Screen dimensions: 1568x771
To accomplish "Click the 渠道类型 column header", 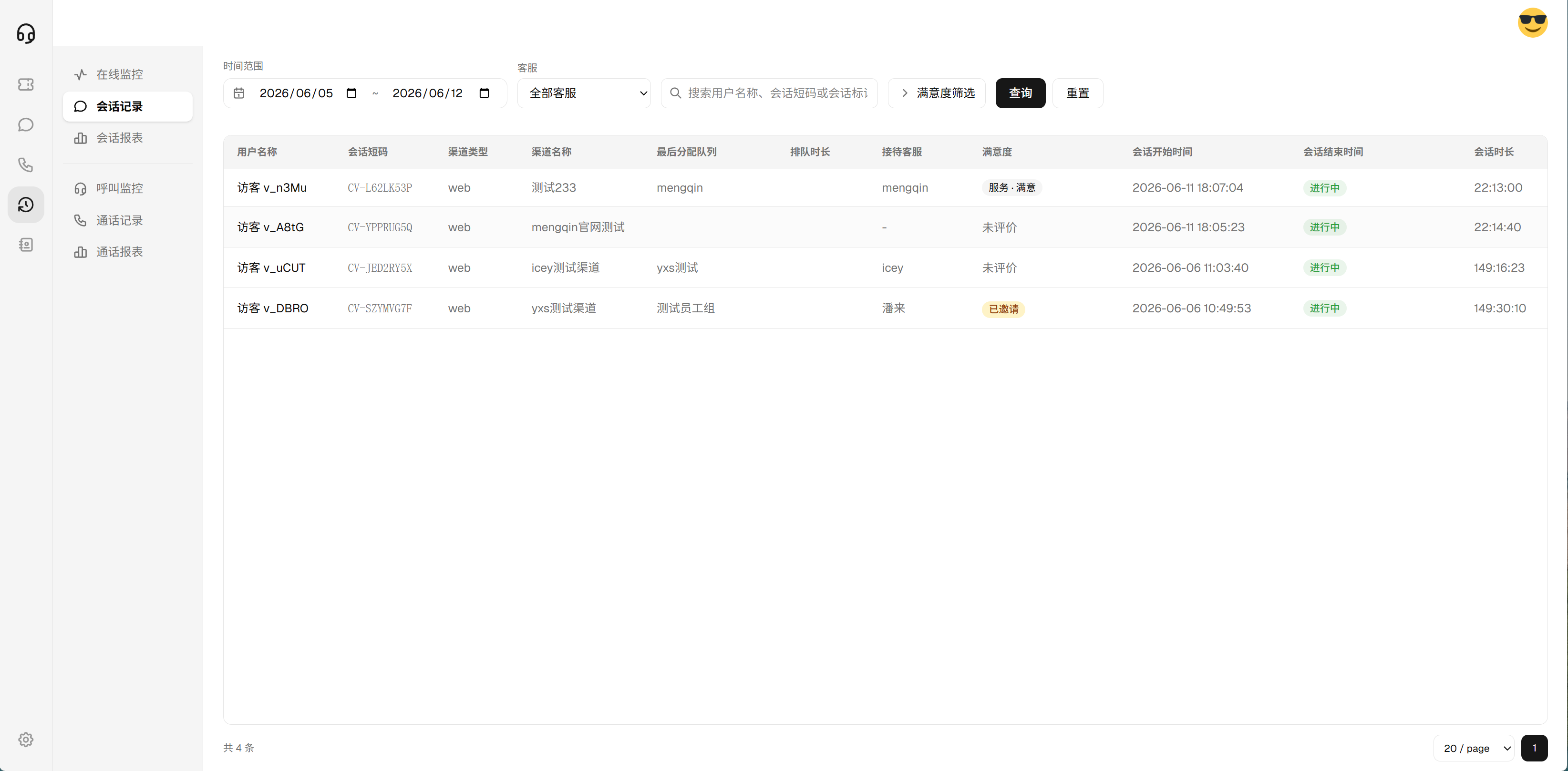I will [467, 152].
